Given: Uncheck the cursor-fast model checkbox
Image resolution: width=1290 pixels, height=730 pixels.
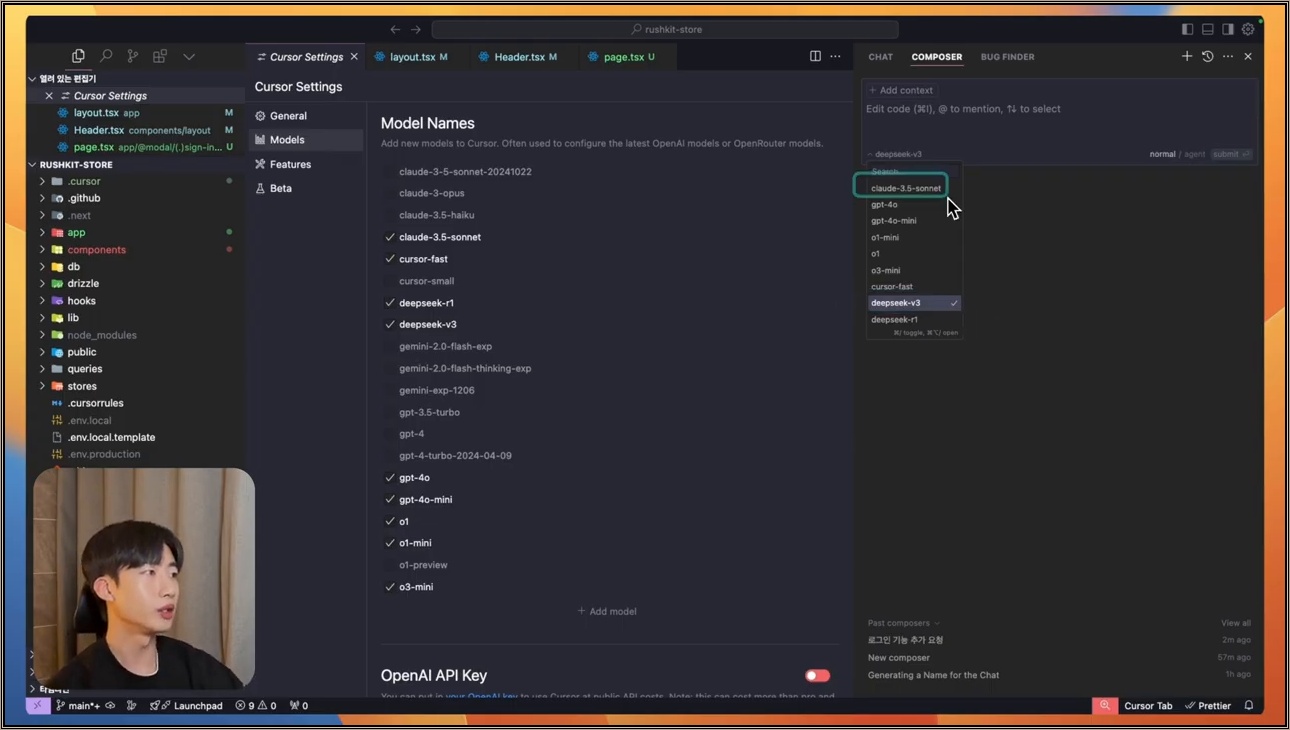Looking at the screenshot, I should tap(390, 259).
